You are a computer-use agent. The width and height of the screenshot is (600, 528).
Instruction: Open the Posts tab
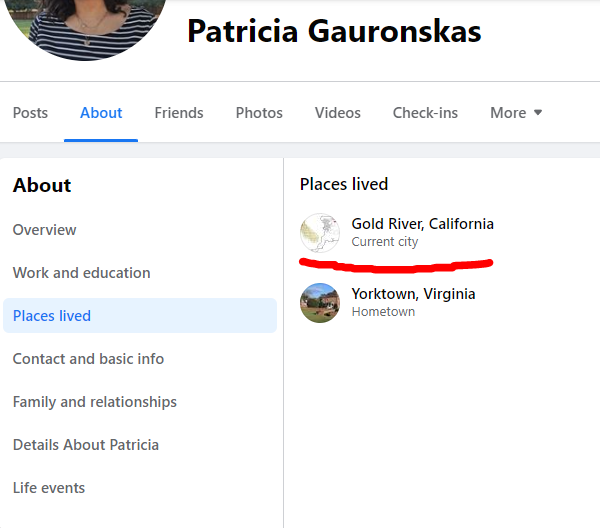(30, 113)
